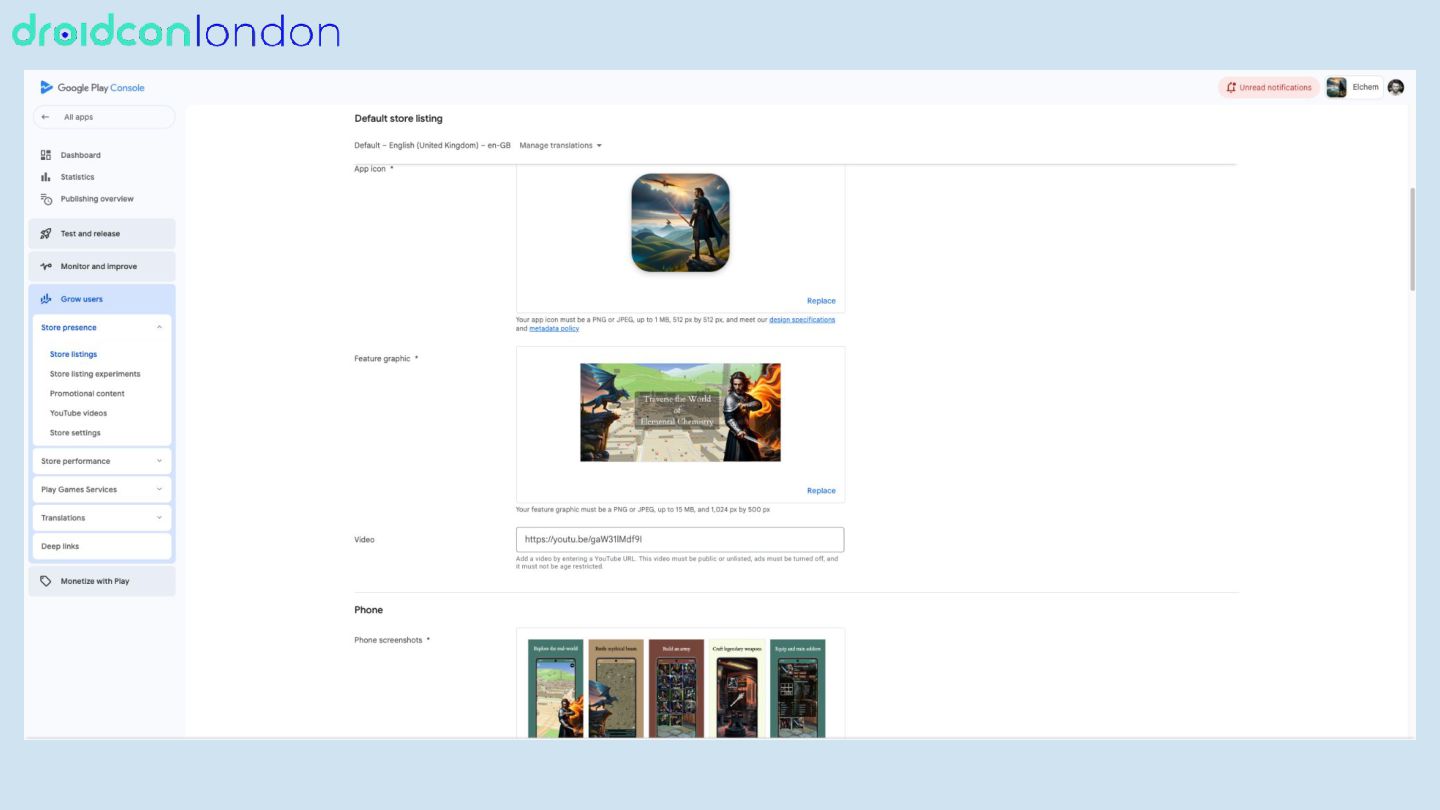The width and height of the screenshot is (1440, 810).
Task: Open Deep links page
Action: click(101, 546)
